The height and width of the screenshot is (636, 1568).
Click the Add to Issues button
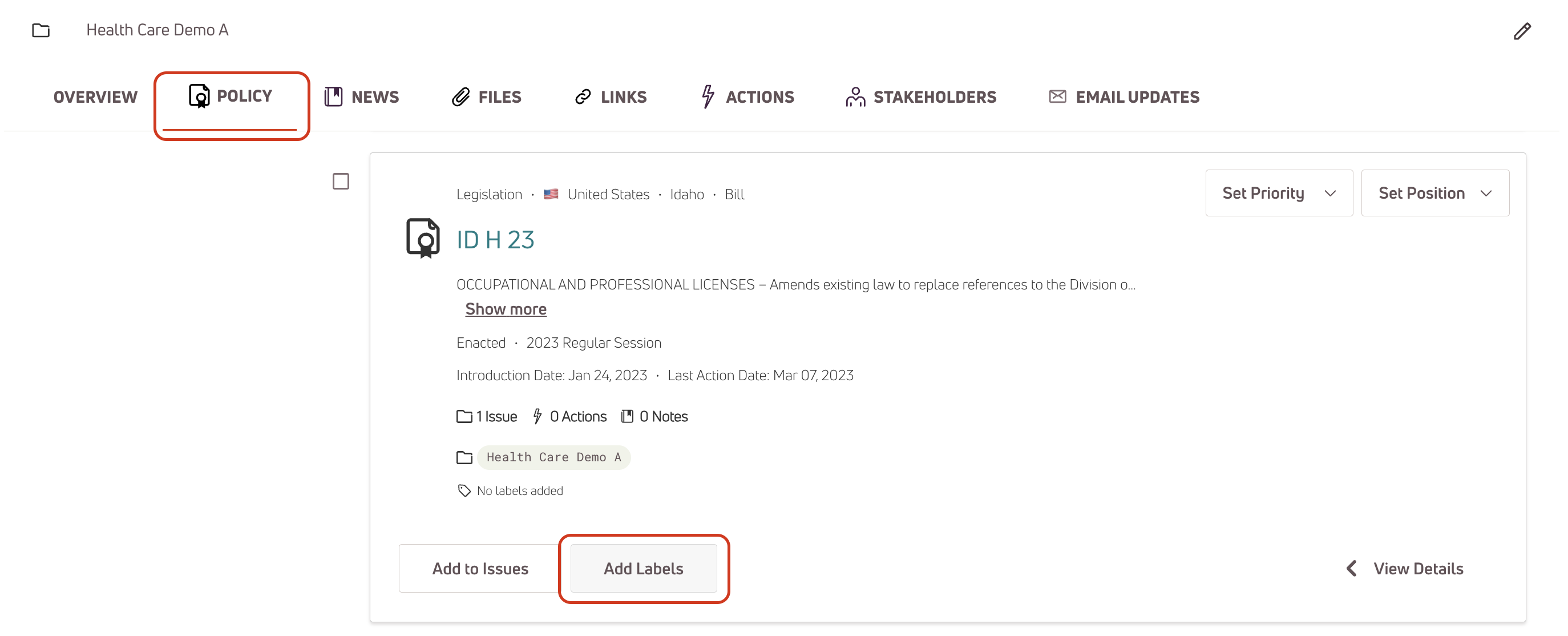[480, 569]
